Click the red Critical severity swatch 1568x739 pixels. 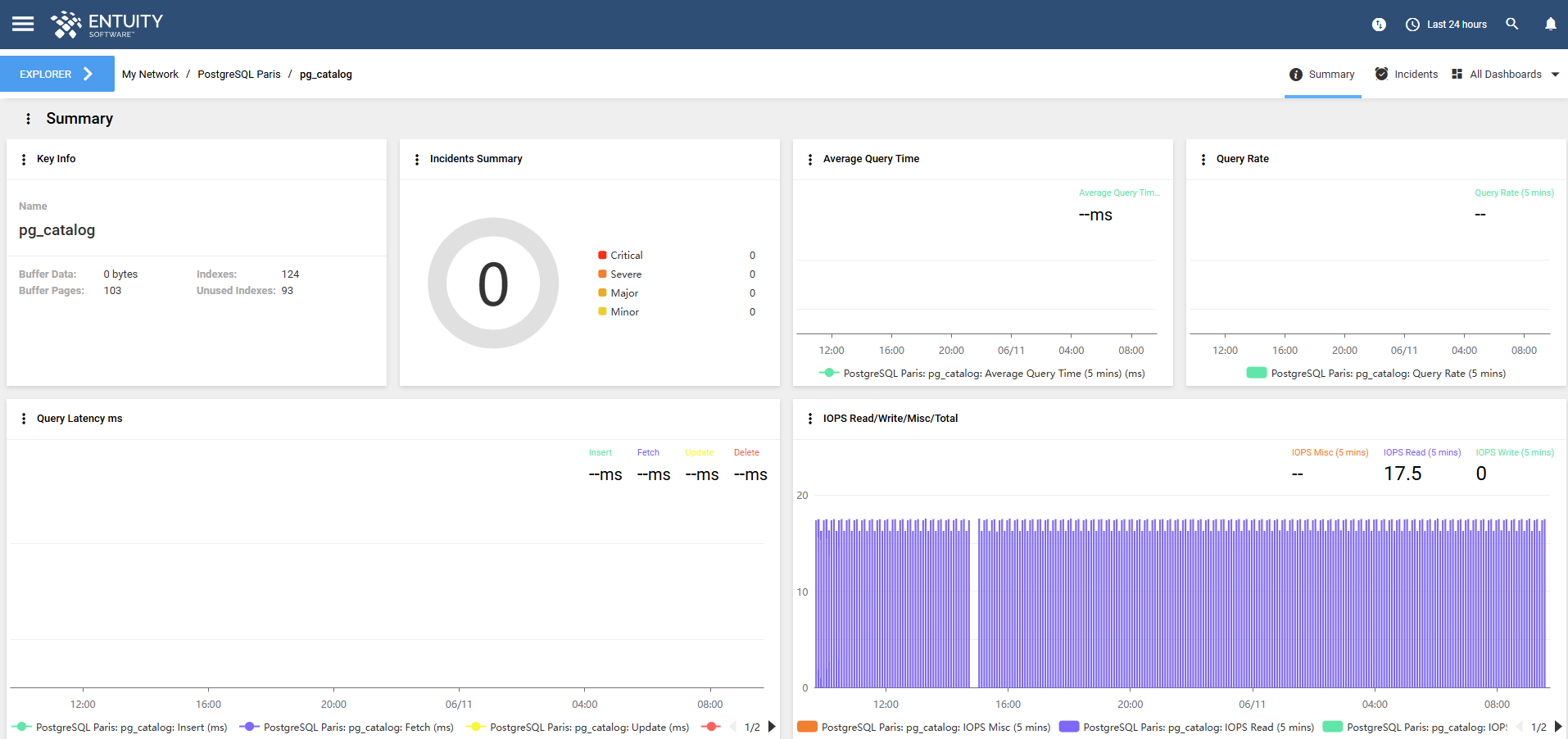[x=602, y=255]
